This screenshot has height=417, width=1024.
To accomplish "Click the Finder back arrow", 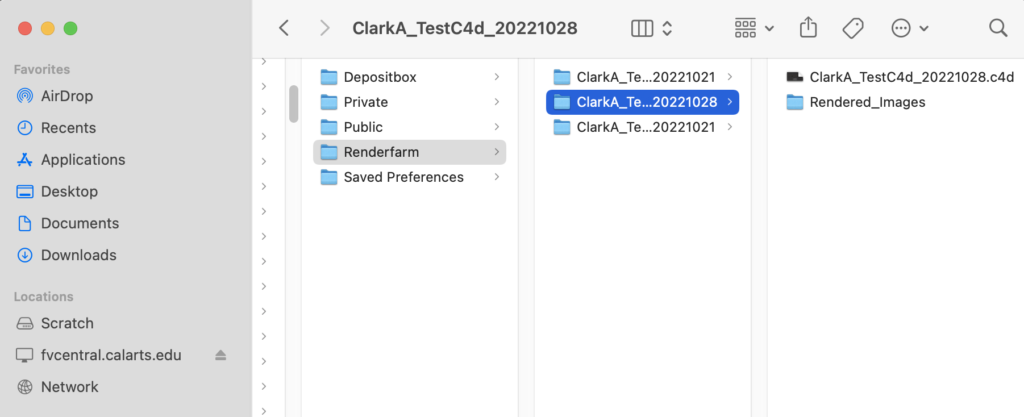I will coord(283,28).
